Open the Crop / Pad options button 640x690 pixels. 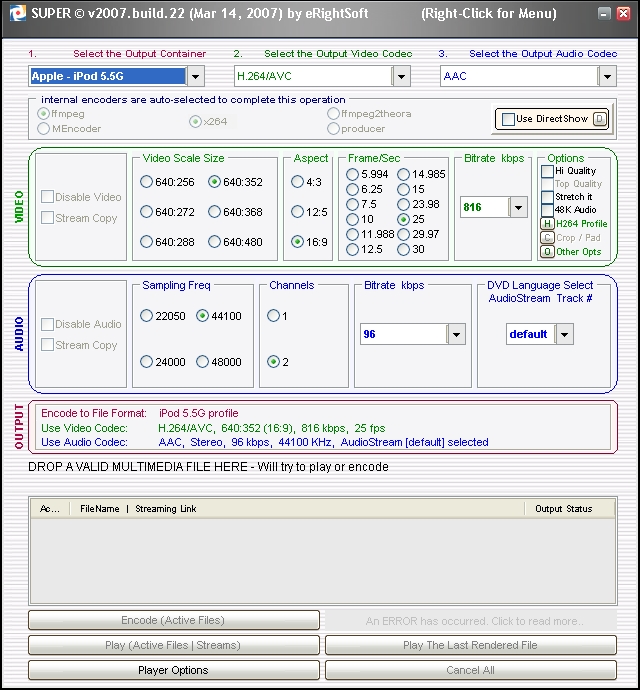click(x=547, y=238)
